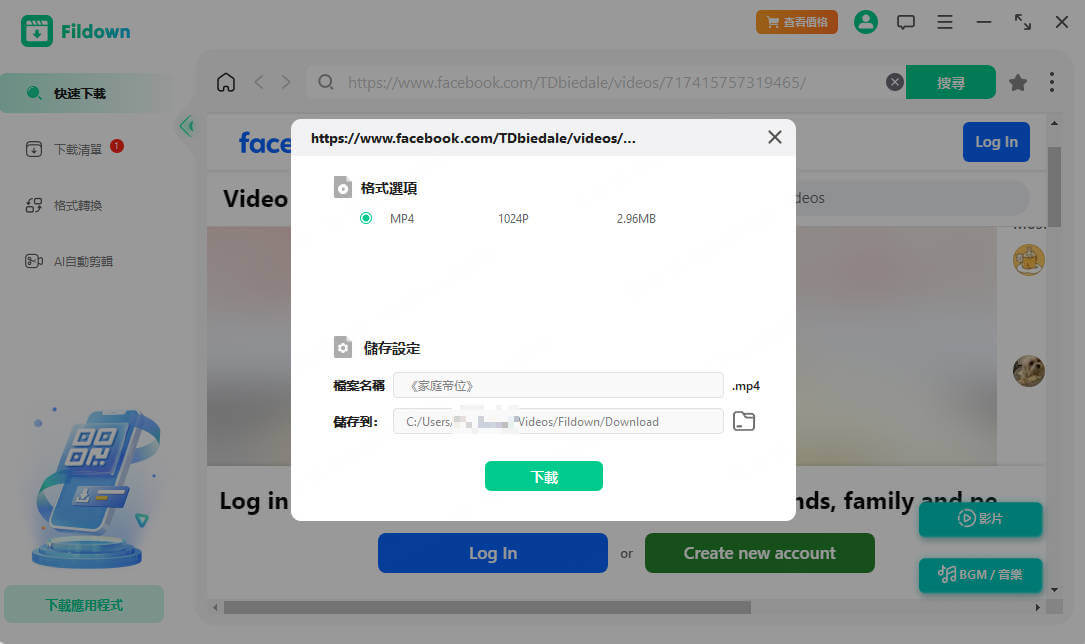This screenshot has width=1085, height=644.
Task: Click the dog profile avatar thumbnail
Action: pos(1028,371)
